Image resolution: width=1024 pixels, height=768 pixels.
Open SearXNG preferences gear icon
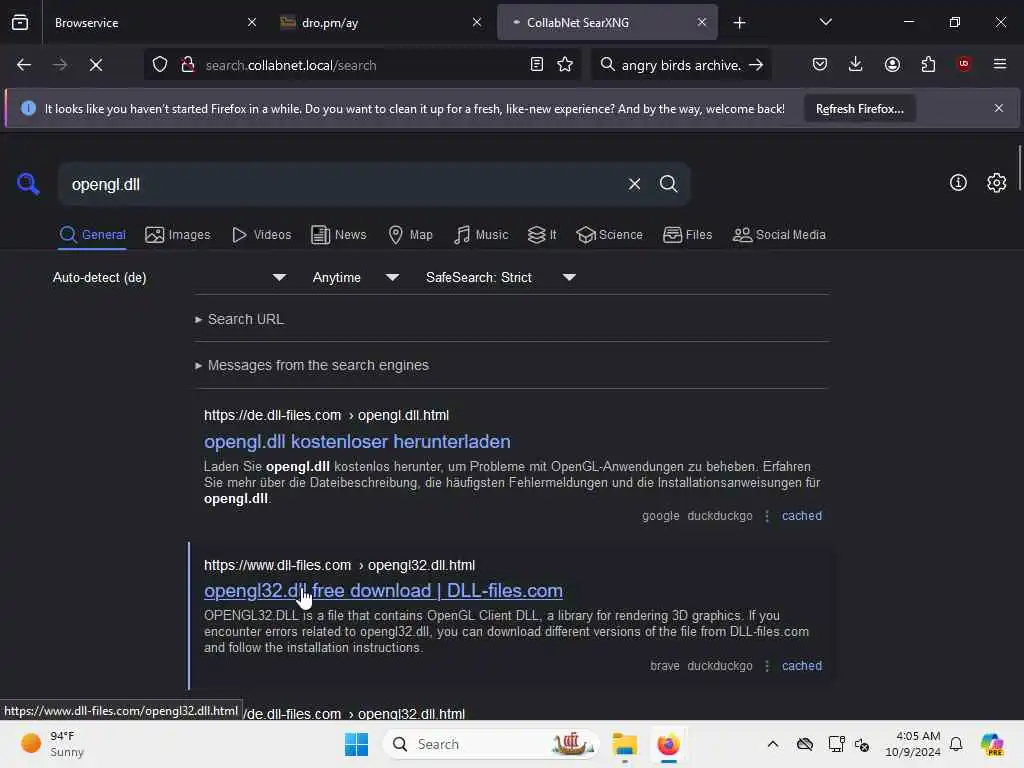tap(997, 183)
